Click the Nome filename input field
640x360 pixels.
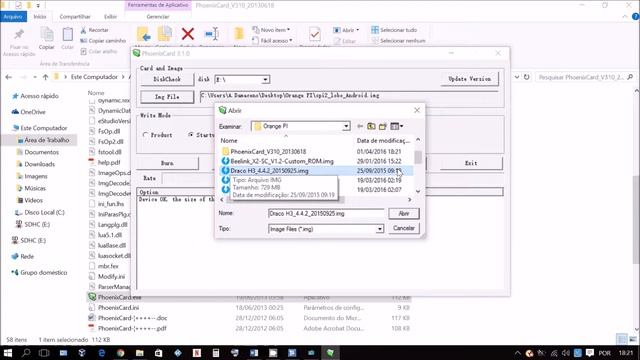326,213
